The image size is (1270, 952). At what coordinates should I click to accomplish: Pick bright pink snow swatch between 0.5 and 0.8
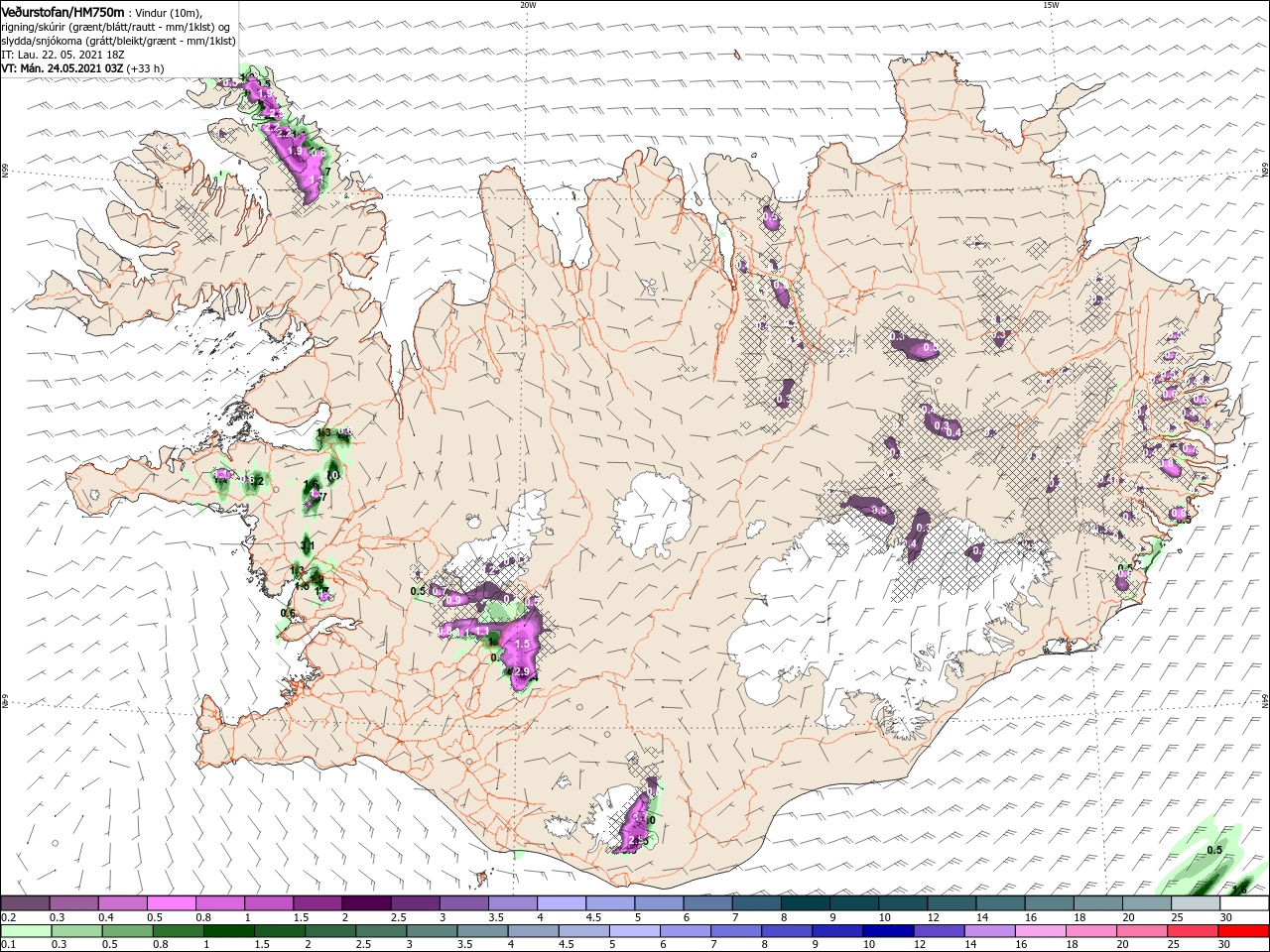click(171, 903)
